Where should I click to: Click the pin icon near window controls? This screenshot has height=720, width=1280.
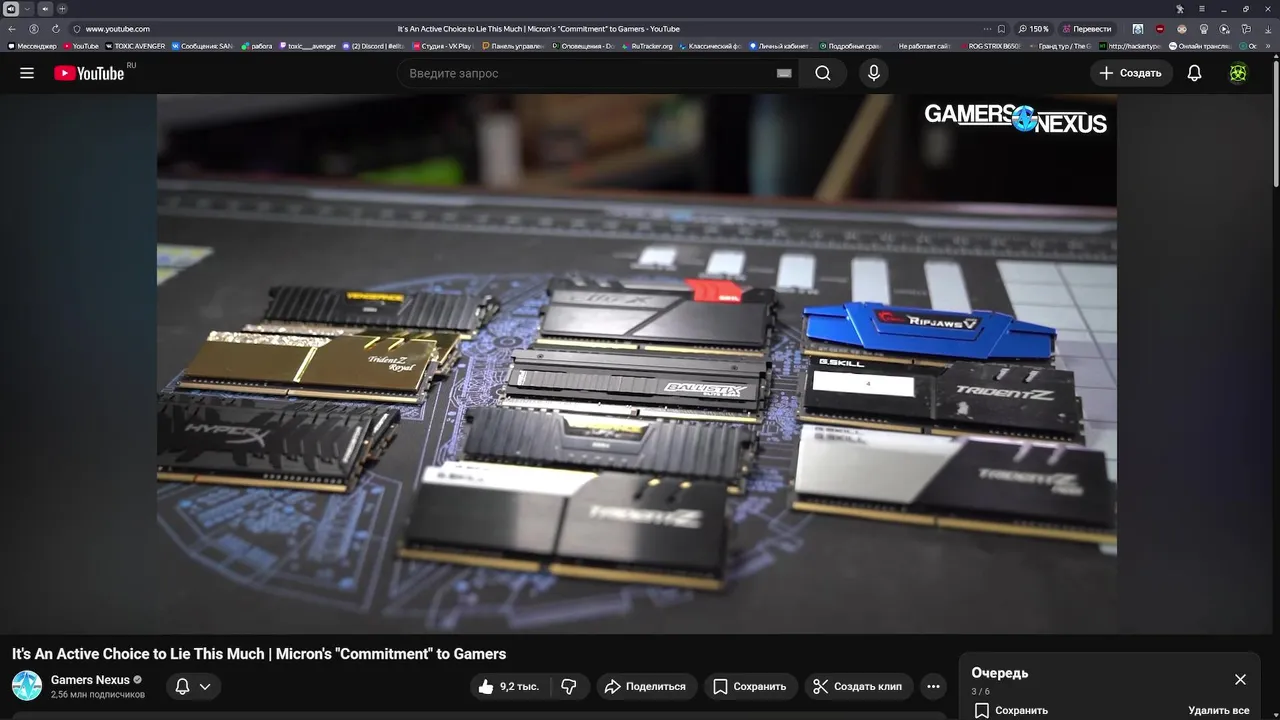click(x=1180, y=9)
